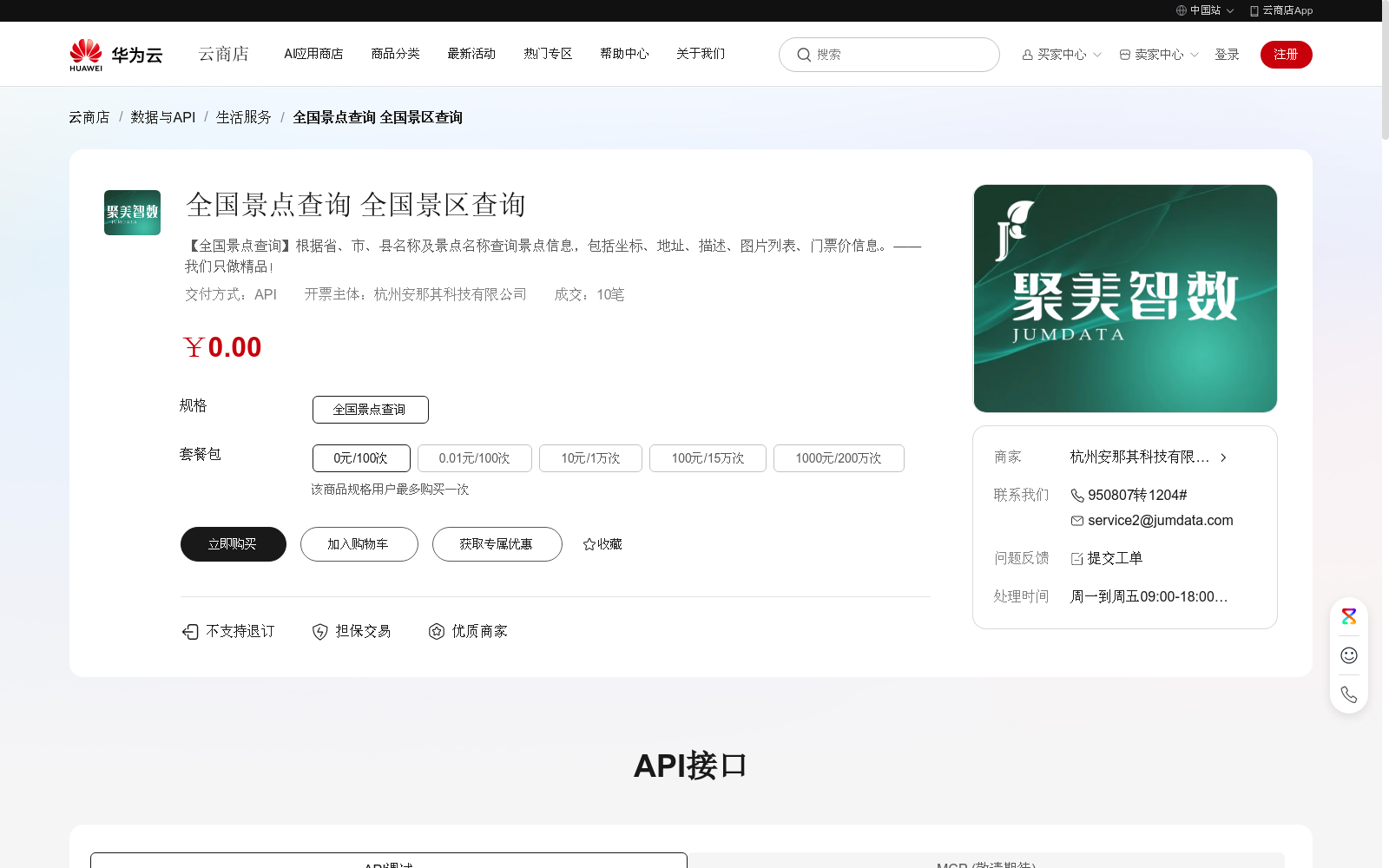Click the smiley feedback floating icon

(1349, 655)
